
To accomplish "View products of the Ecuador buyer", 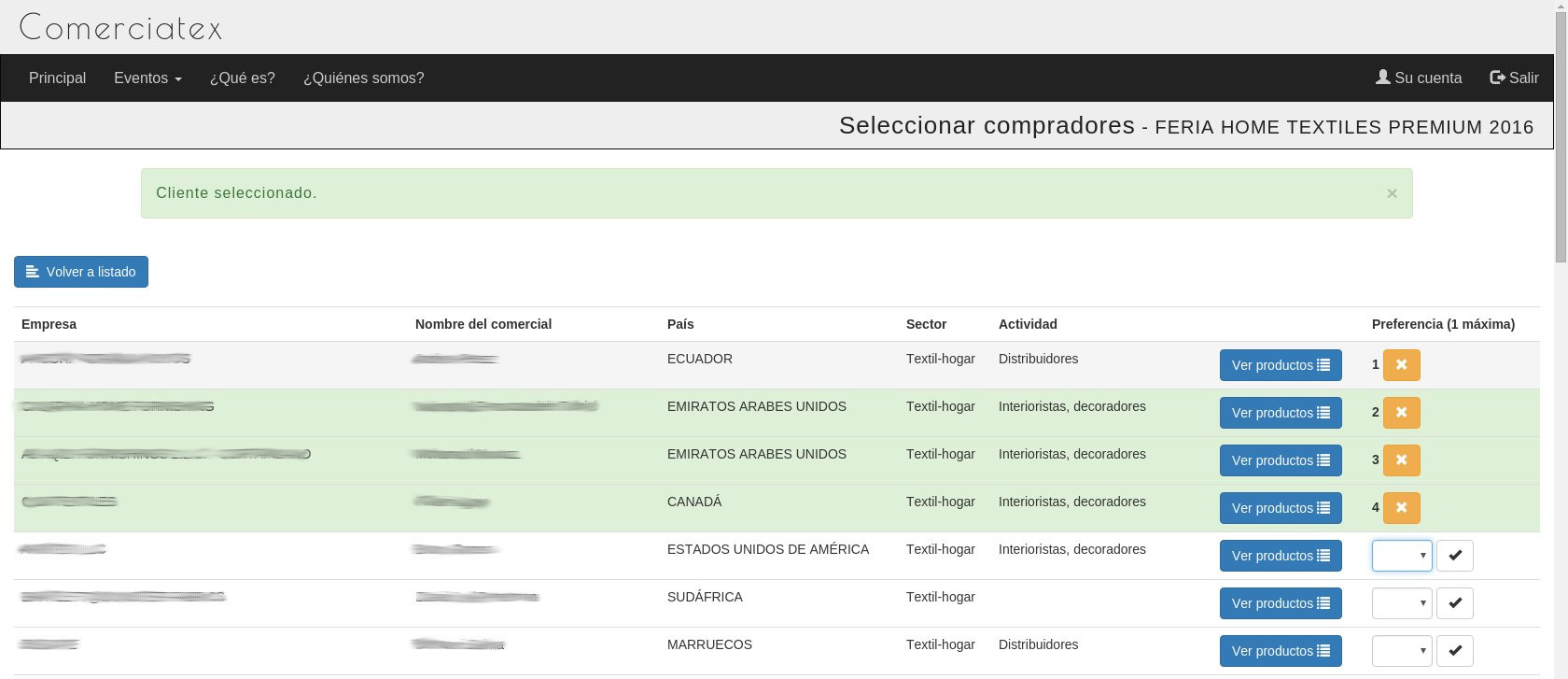I will coord(1280,365).
